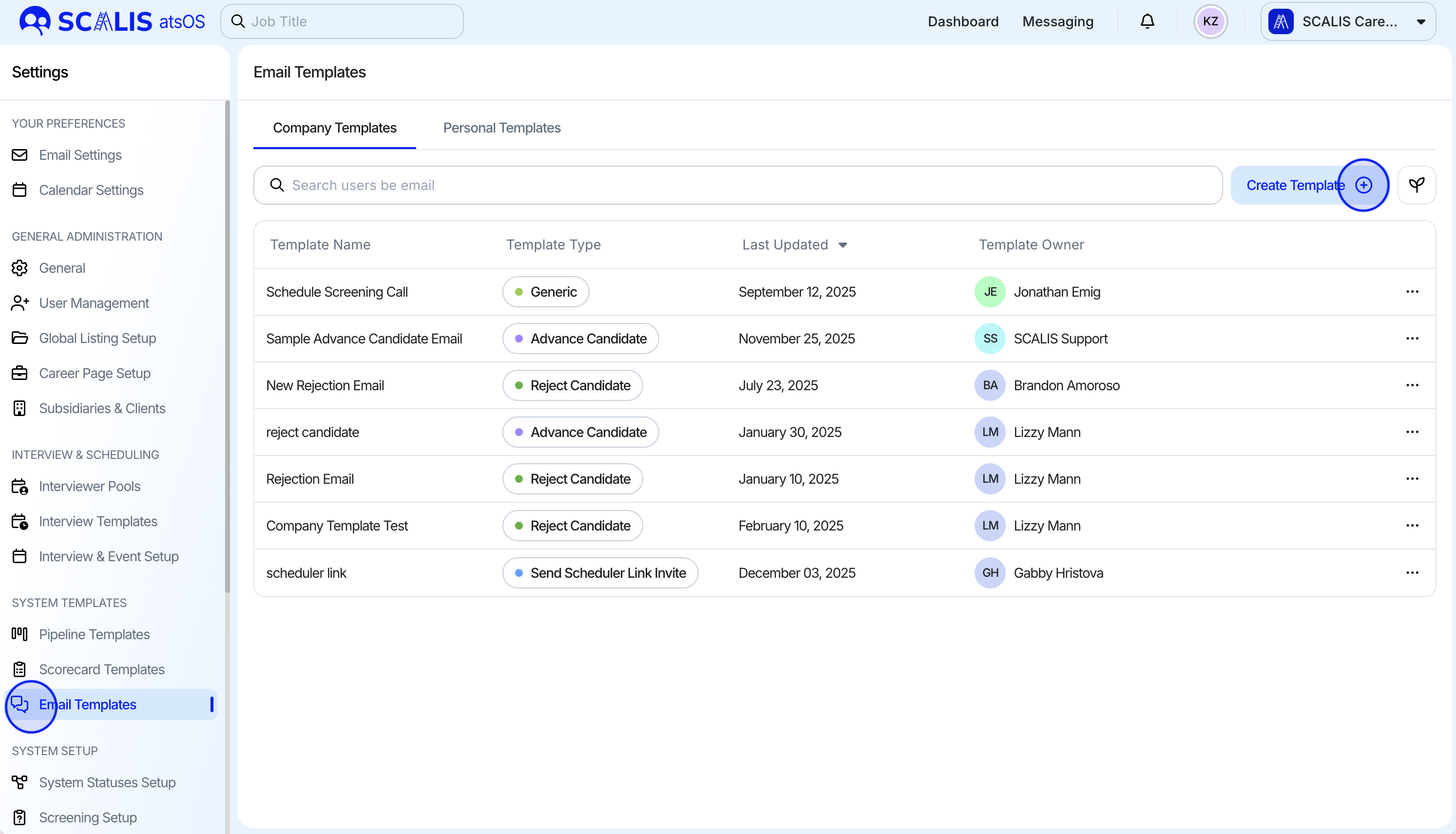Screen dimensions: 1456x834
Task: Go to Interviewer Pools settings
Action: click(x=89, y=486)
